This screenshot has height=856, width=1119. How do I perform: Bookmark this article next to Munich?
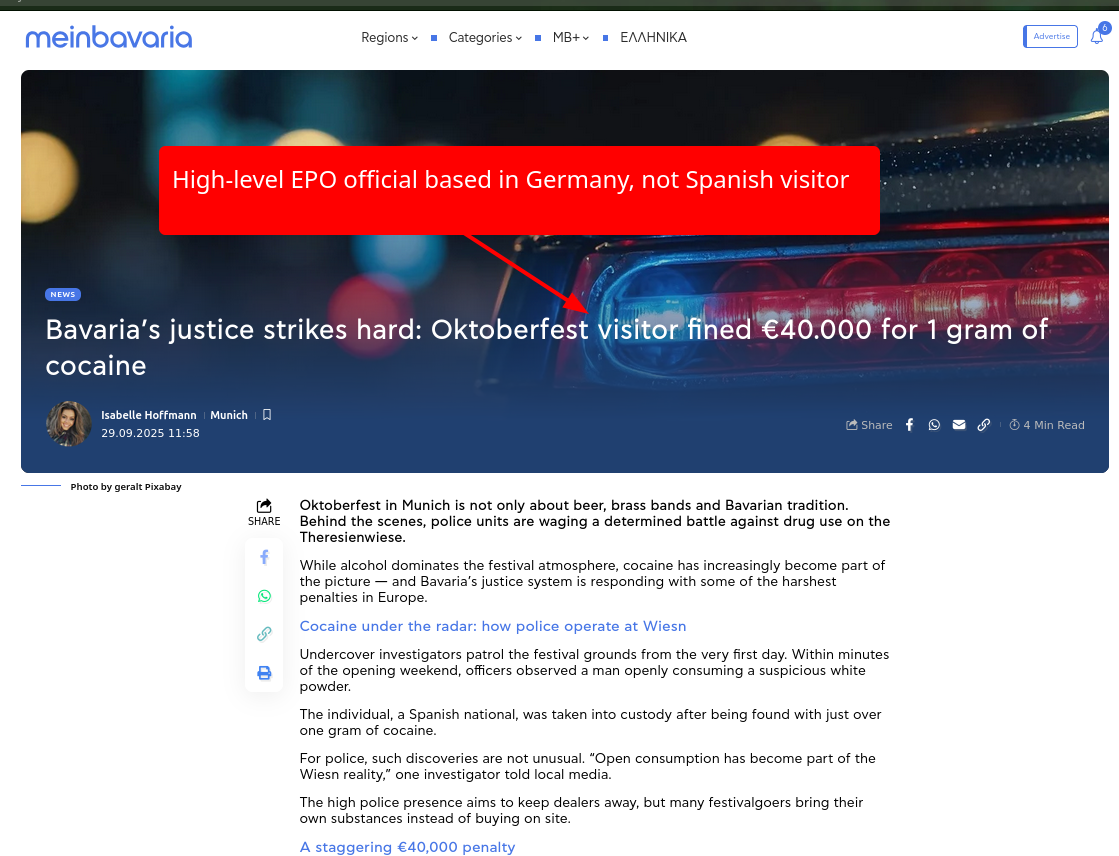pyautogui.click(x=267, y=415)
